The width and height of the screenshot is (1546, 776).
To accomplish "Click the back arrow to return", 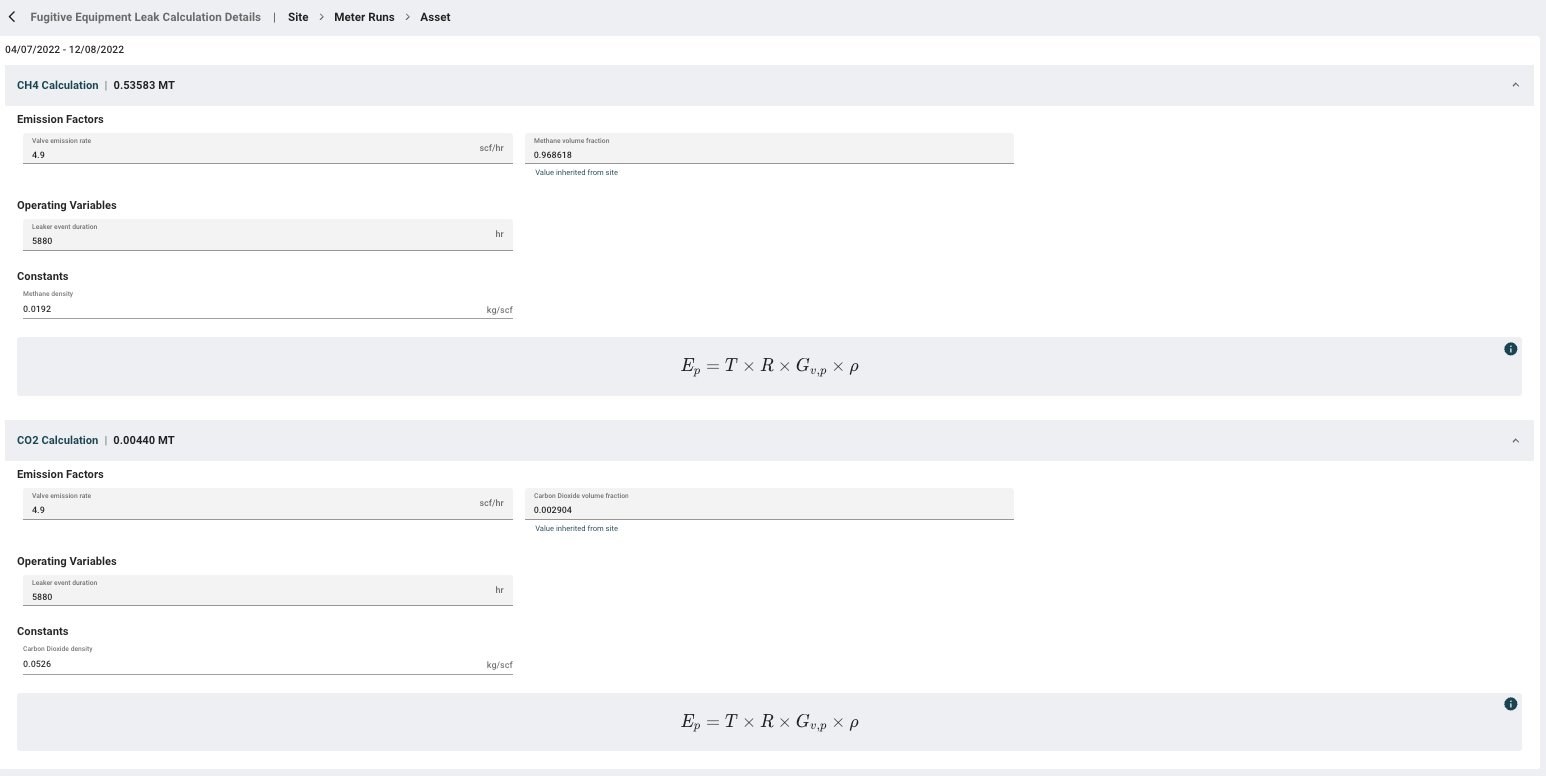I will (13, 16).
